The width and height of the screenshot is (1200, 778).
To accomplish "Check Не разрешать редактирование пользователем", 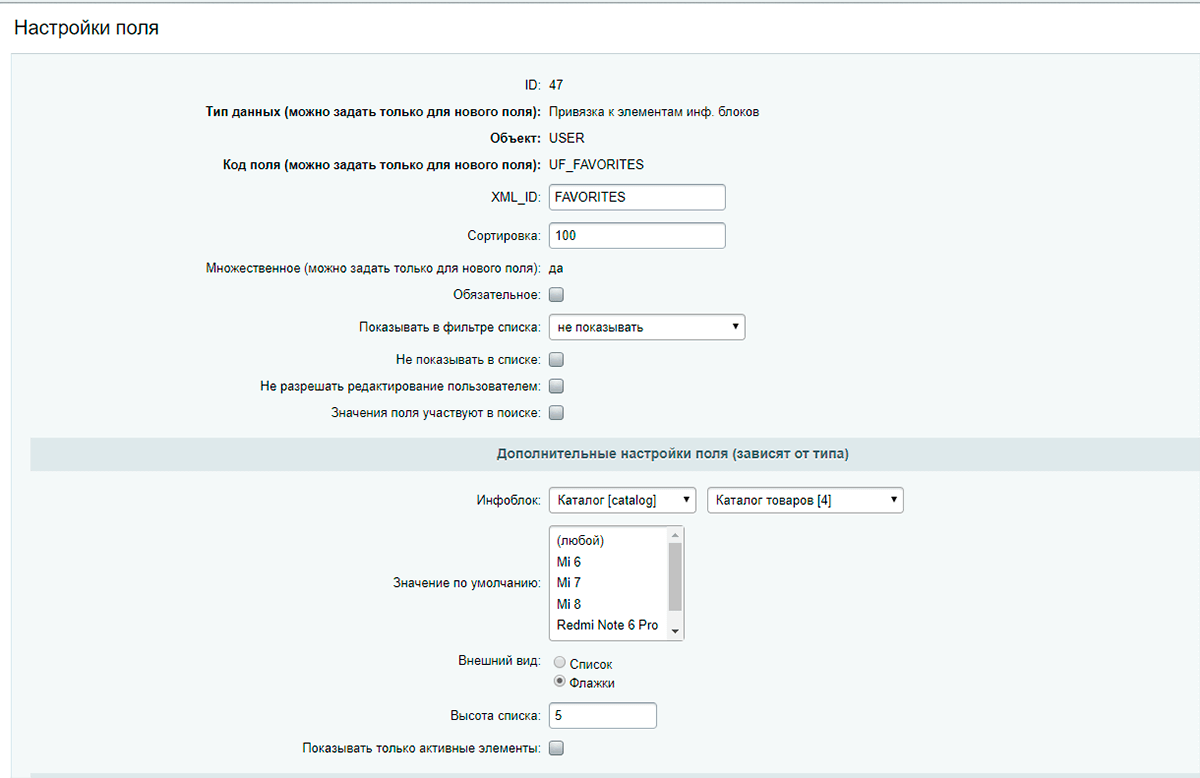I will [x=557, y=386].
